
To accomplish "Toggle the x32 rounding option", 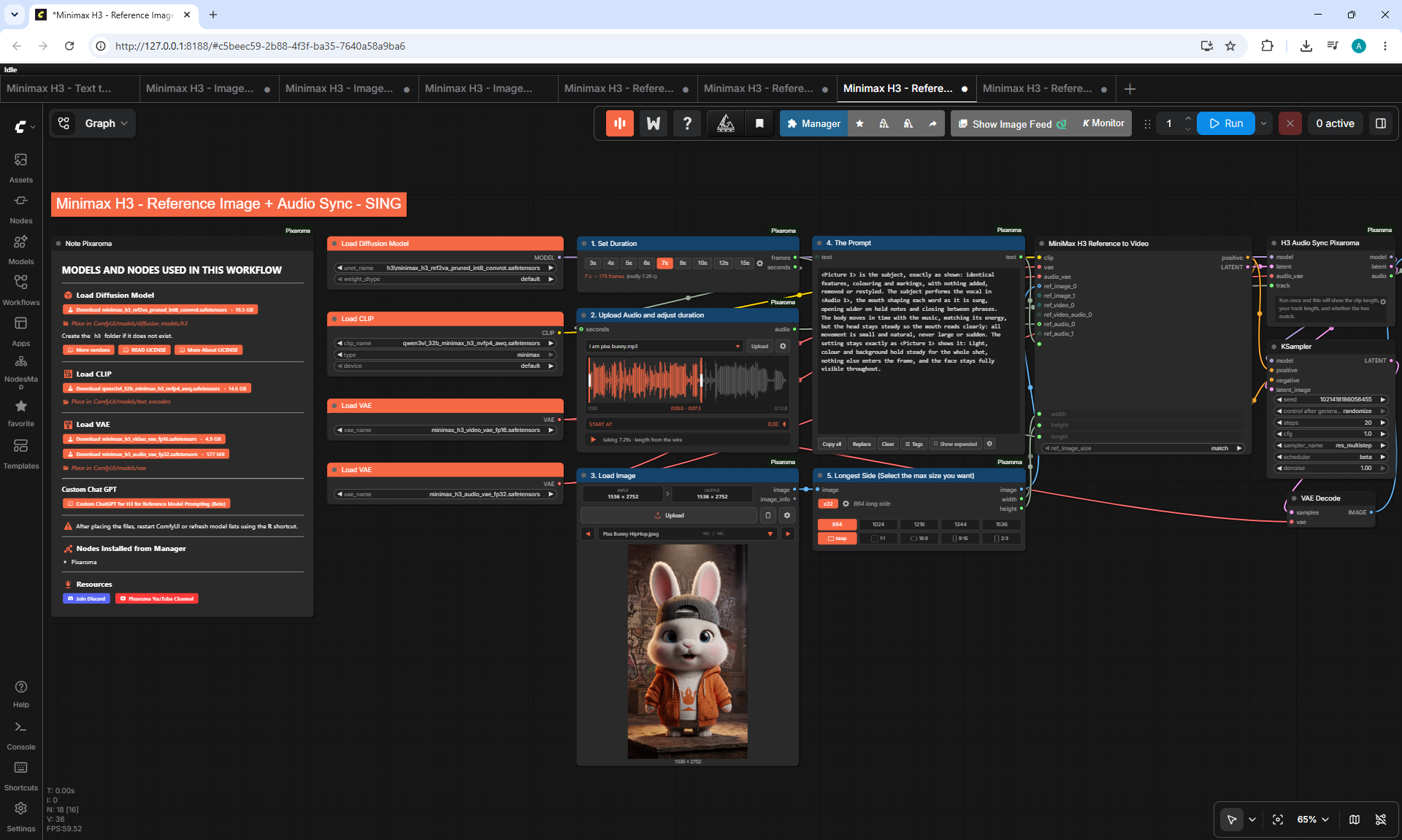I will pos(828,504).
